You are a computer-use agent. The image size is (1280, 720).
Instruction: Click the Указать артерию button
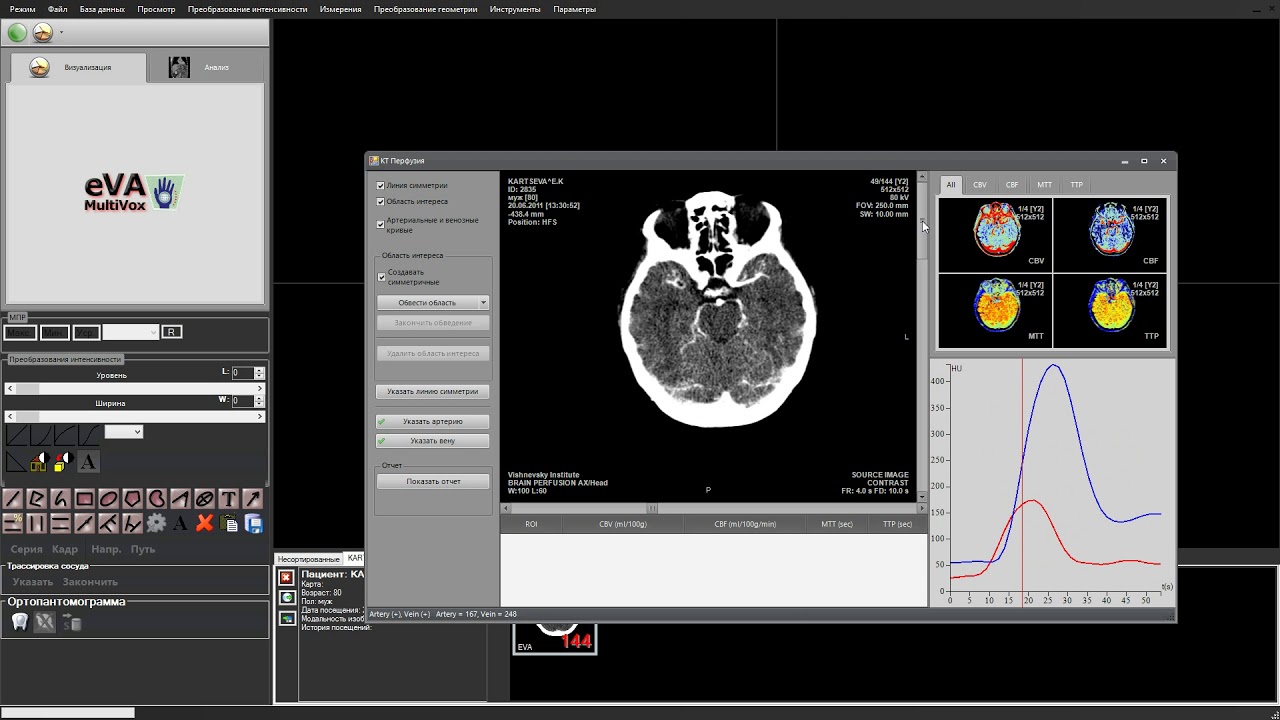433,421
